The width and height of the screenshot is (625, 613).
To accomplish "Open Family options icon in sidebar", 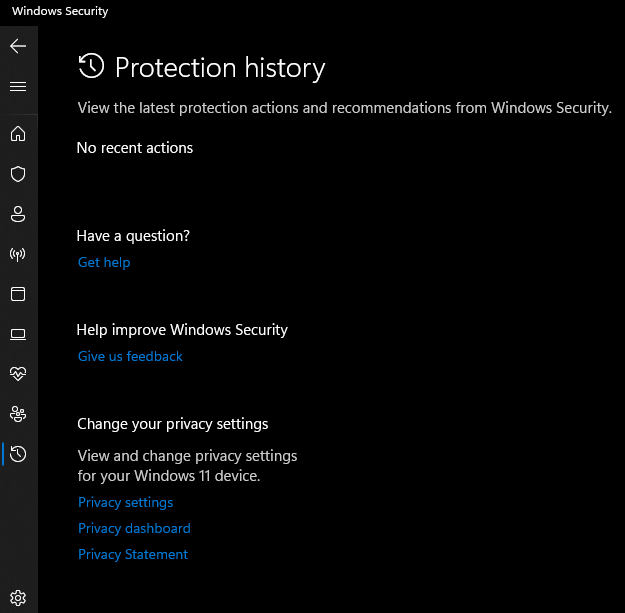I will [x=18, y=414].
